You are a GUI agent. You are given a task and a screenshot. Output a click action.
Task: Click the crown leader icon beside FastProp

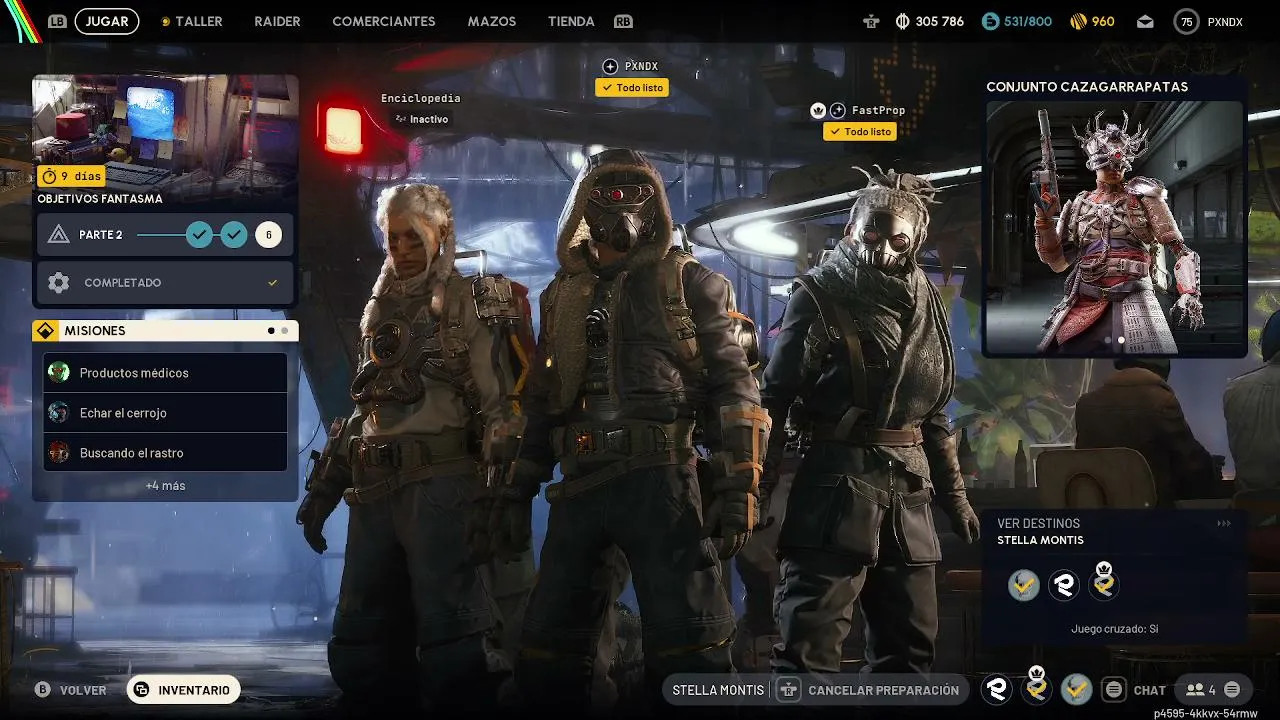click(818, 111)
